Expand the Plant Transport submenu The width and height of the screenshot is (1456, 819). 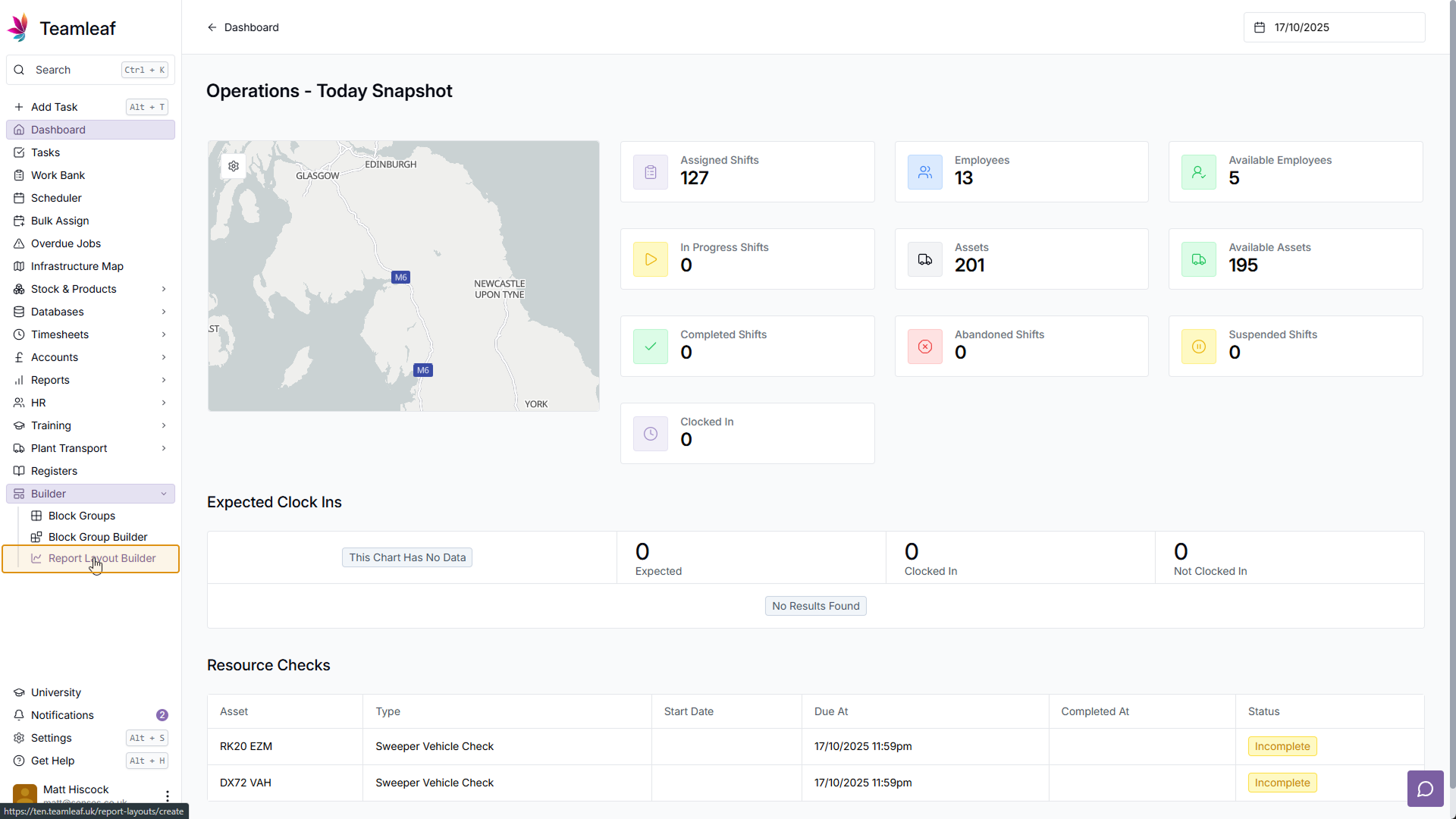[164, 448]
